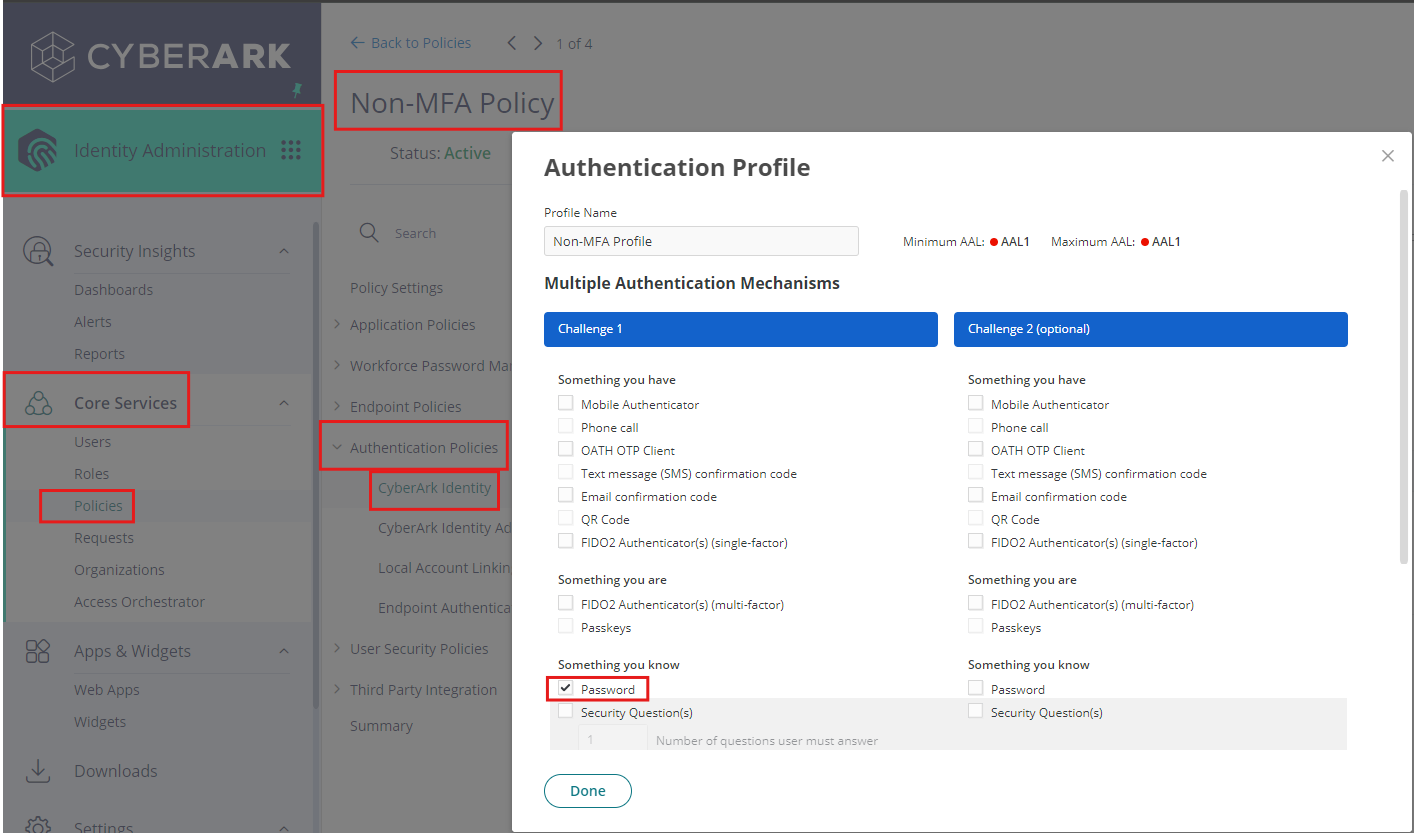Click the Profile Name input field
This screenshot has width=1414, height=833.
tap(700, 241)
